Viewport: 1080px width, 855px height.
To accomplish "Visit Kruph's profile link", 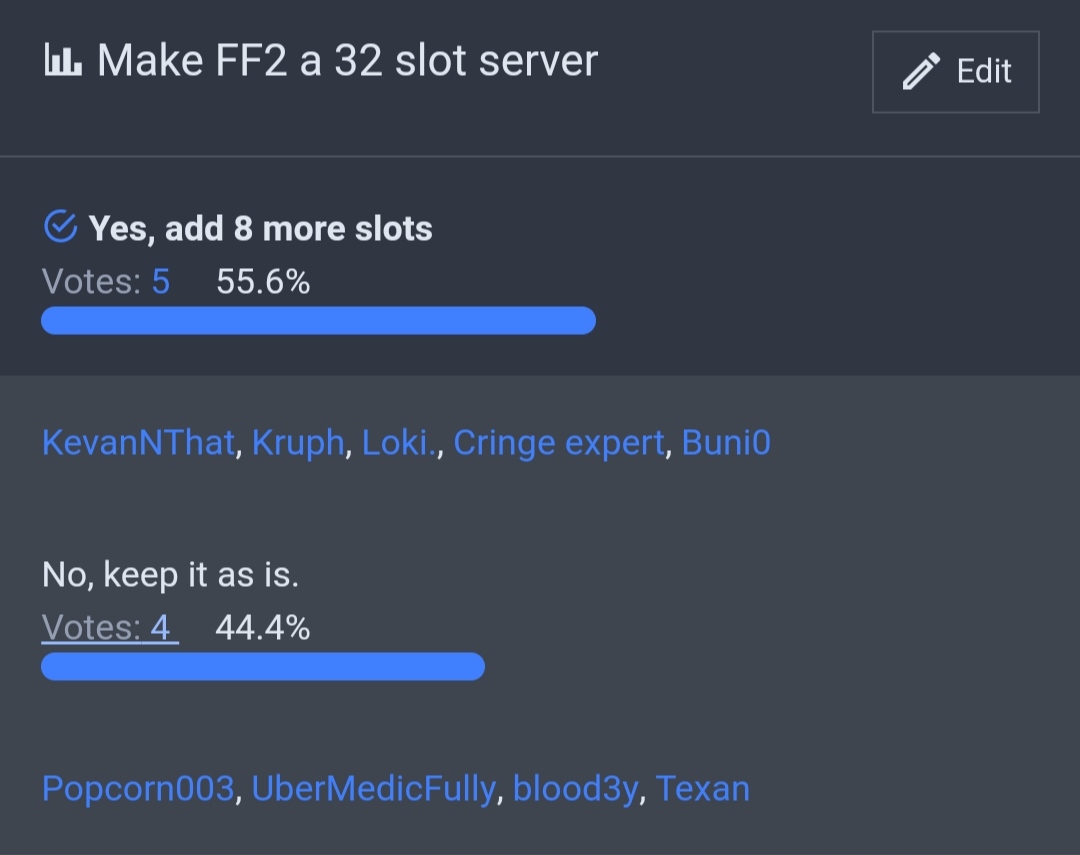I will click(x=298, y=442).
